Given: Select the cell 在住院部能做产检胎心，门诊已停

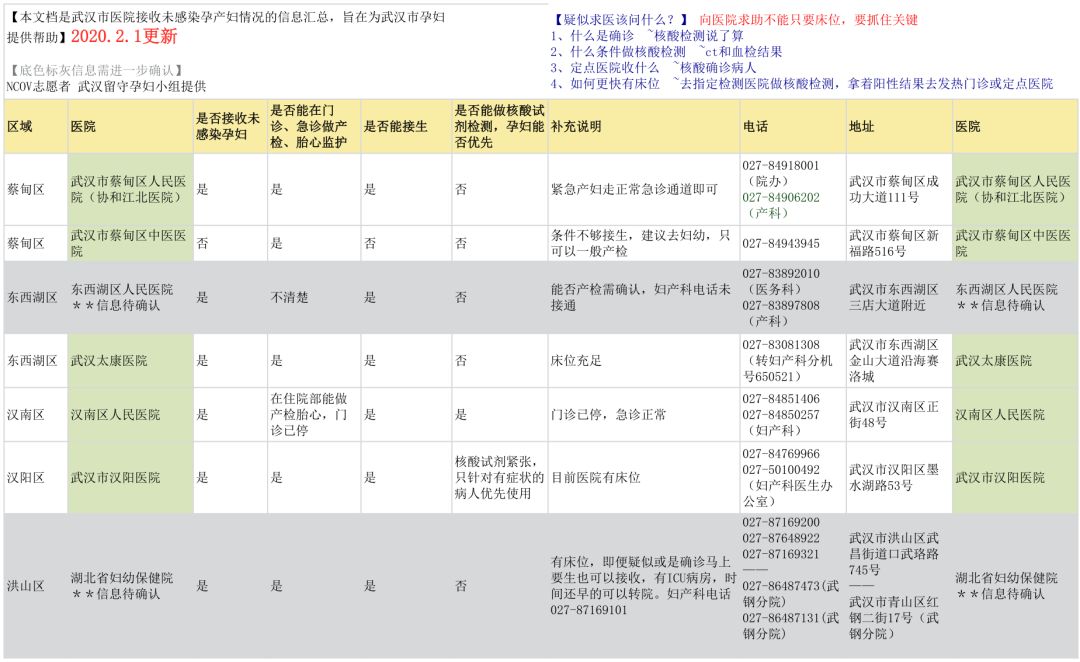Looking at the screenshot, I should [x=314, y=415].
